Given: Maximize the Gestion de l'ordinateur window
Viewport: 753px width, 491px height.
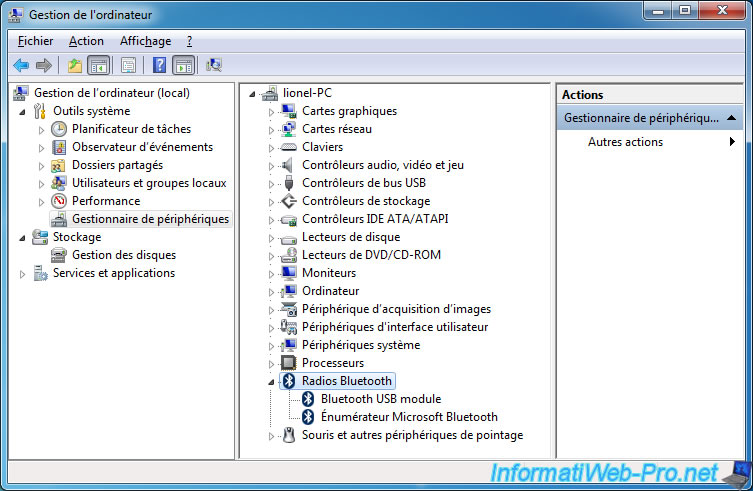Looking at the screenshot, I should click(x=685, y=11).
